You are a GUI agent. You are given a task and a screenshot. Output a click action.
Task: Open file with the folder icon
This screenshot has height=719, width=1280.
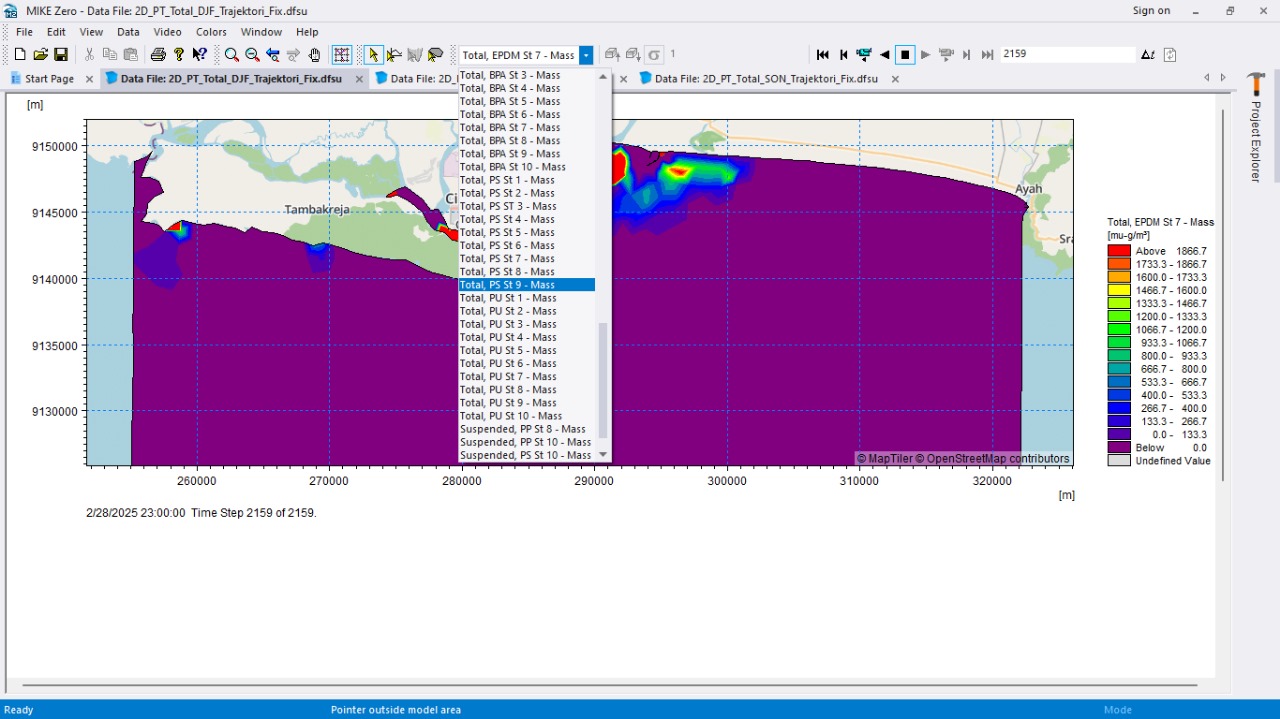tap(41, 55)
